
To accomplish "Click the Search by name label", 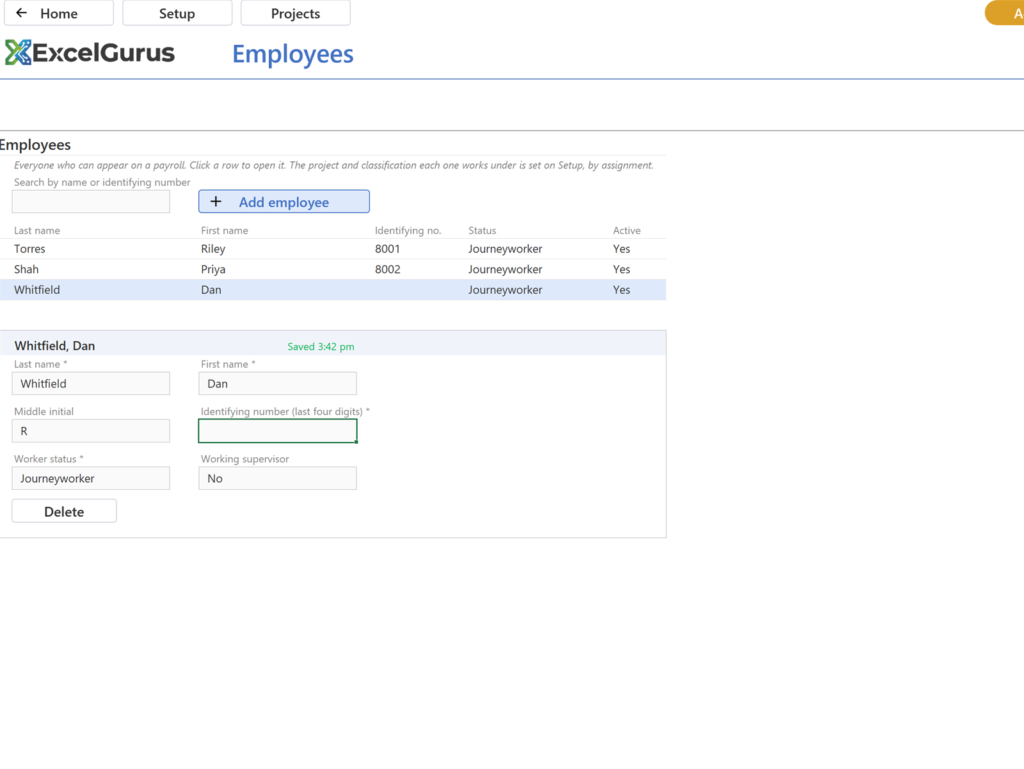I will point(102,182).
